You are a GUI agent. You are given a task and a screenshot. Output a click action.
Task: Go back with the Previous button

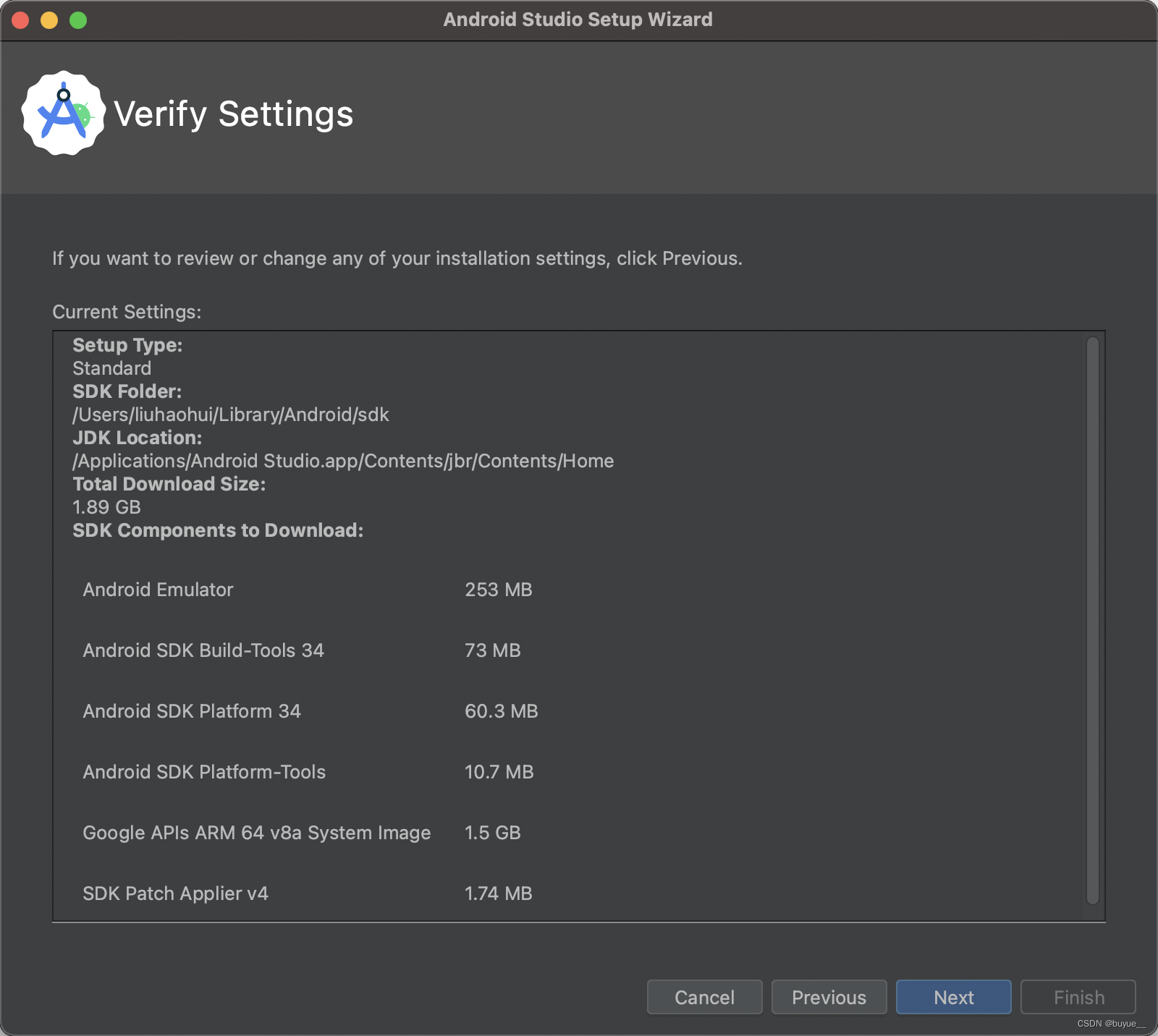tap(829, 997)
